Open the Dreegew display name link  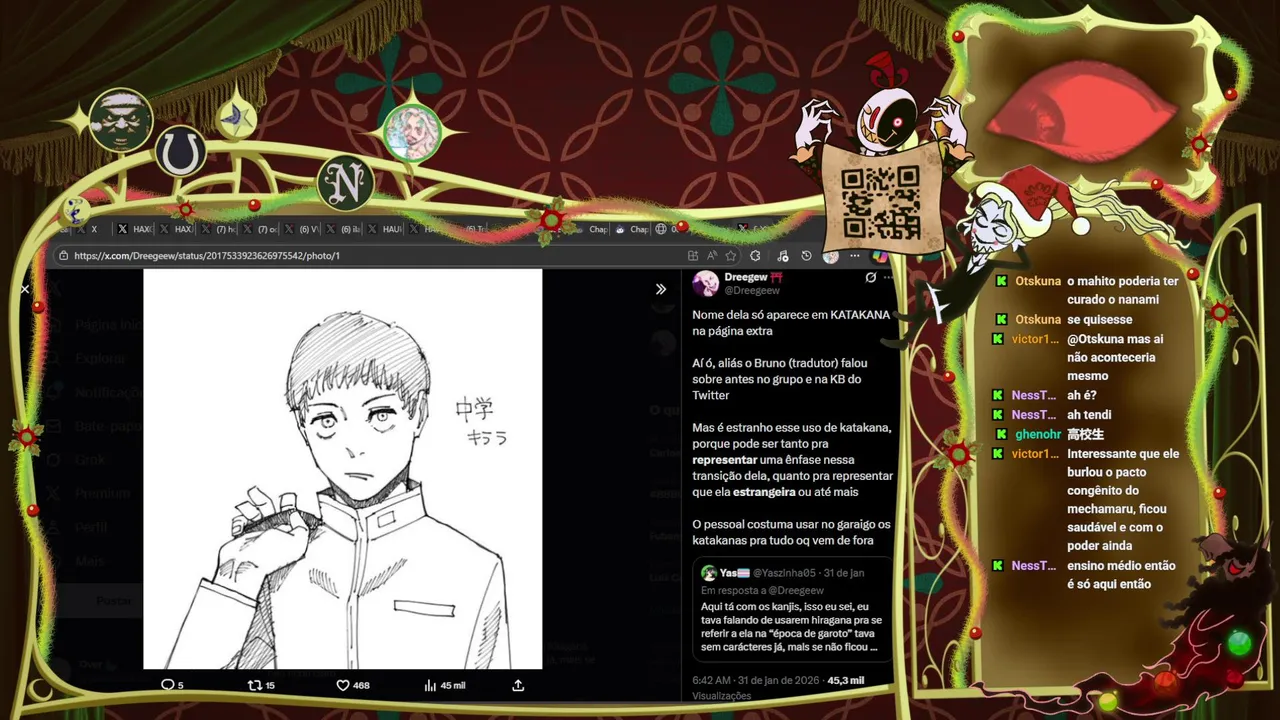point(746,277)
